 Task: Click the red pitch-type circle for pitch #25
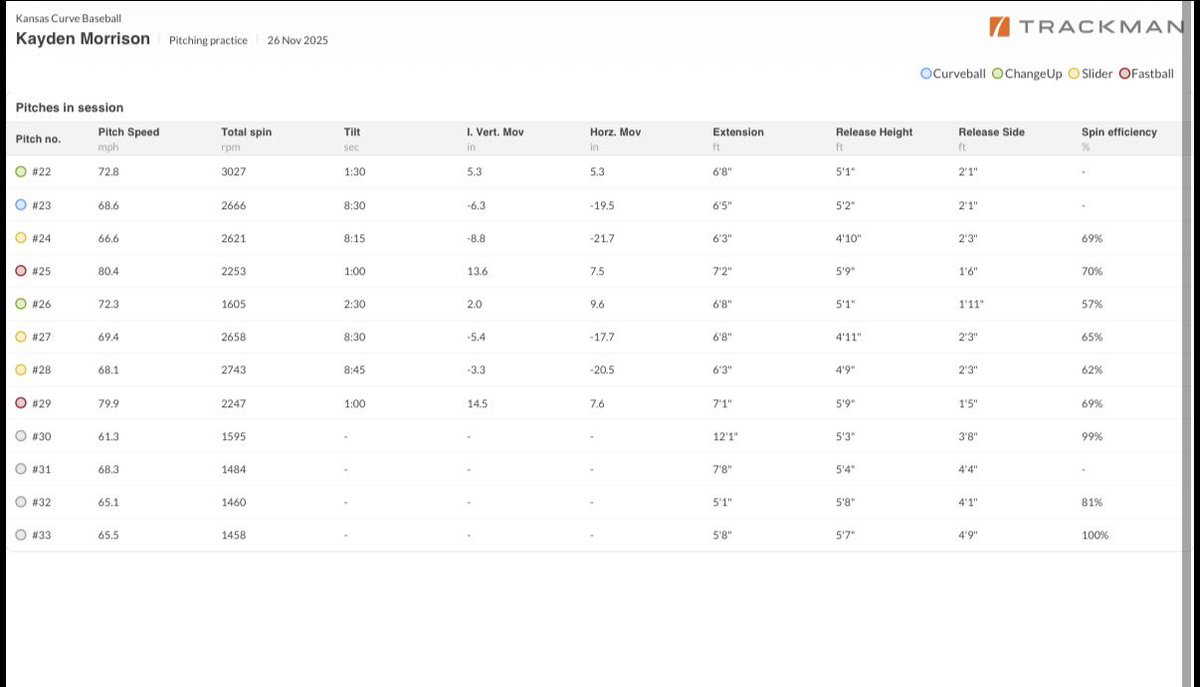click(22, 271)
